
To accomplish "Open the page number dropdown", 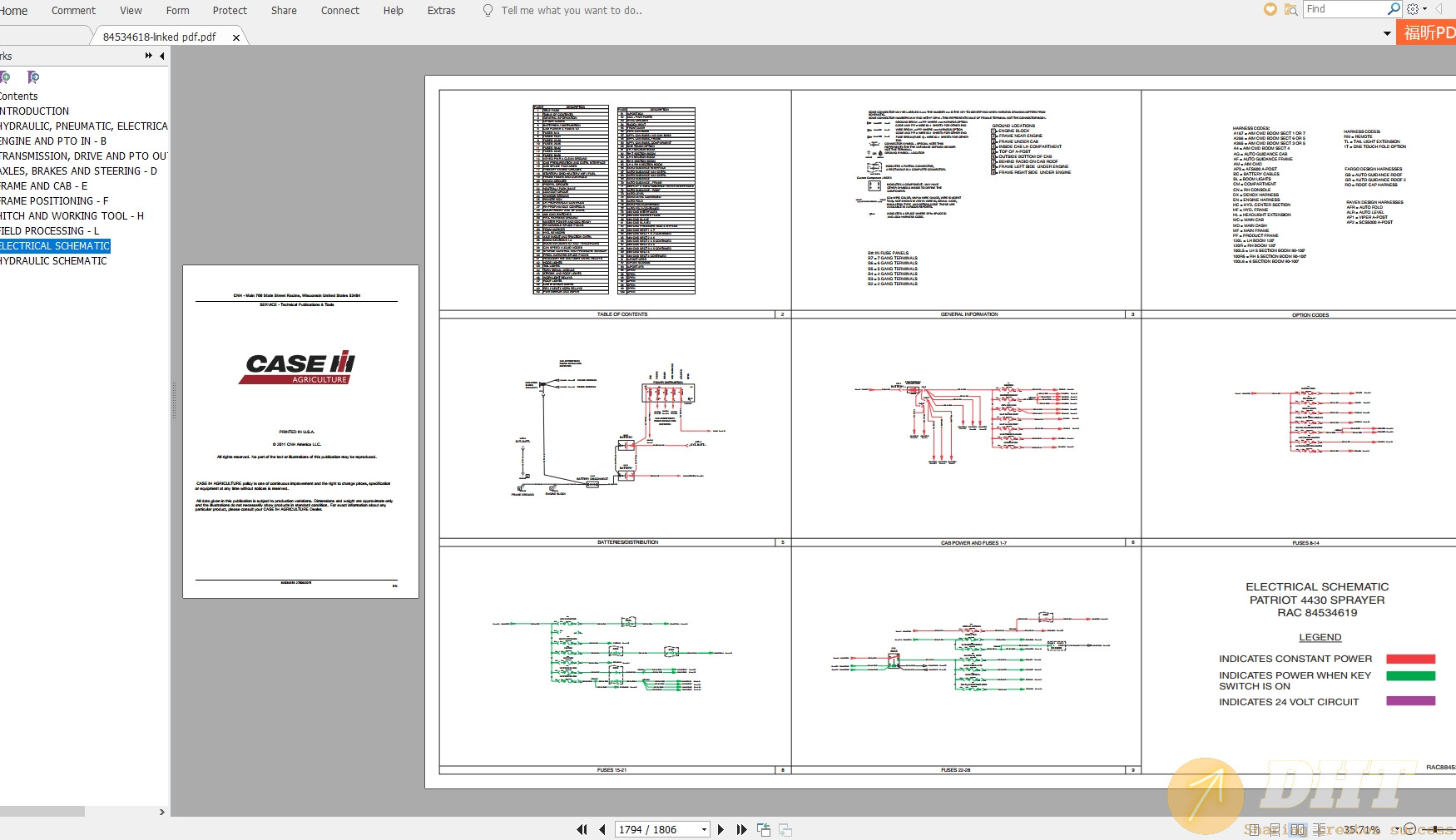I will tap(704, 829).
